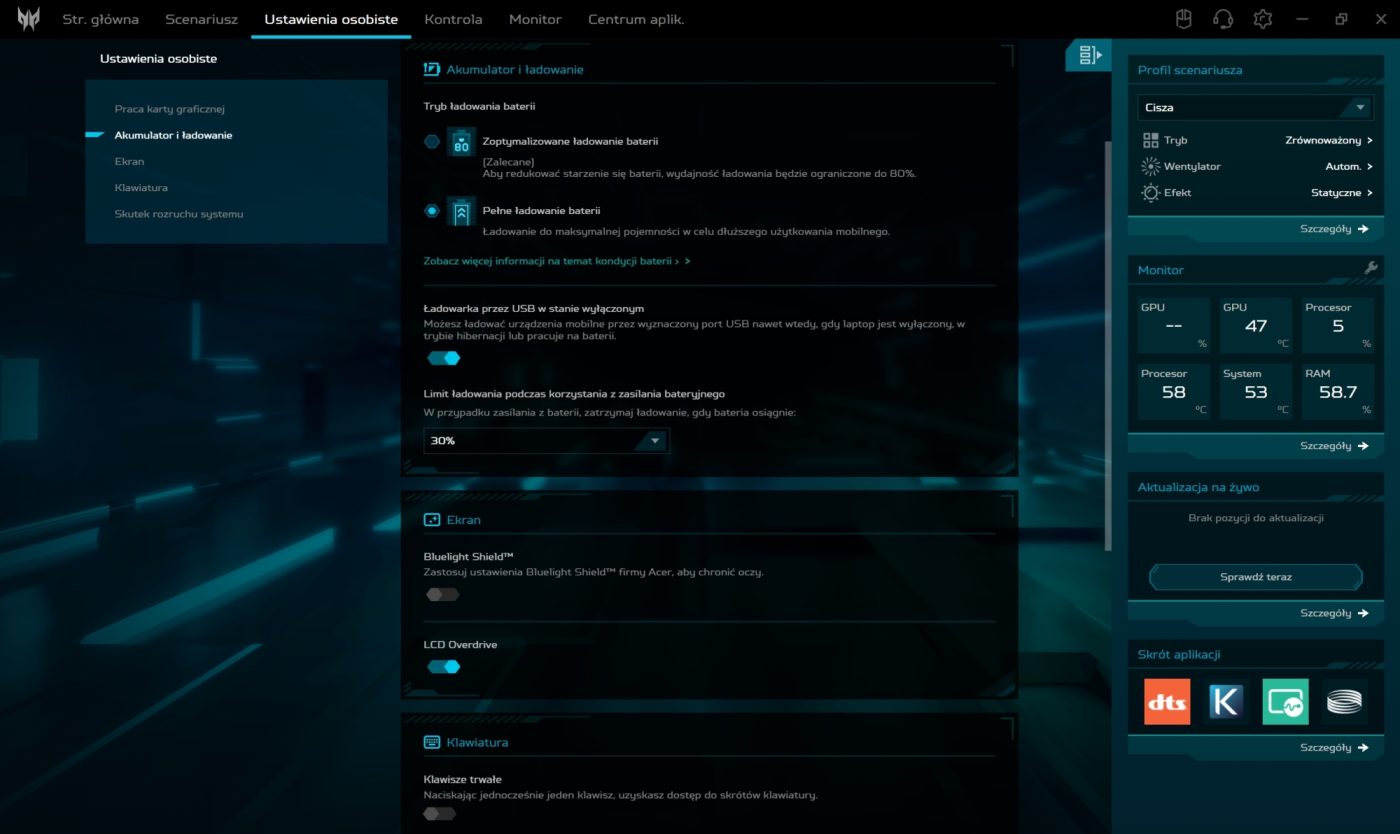
Task: Disable the LCD Overdrive toggle
Action: click(x=443, y=667)
